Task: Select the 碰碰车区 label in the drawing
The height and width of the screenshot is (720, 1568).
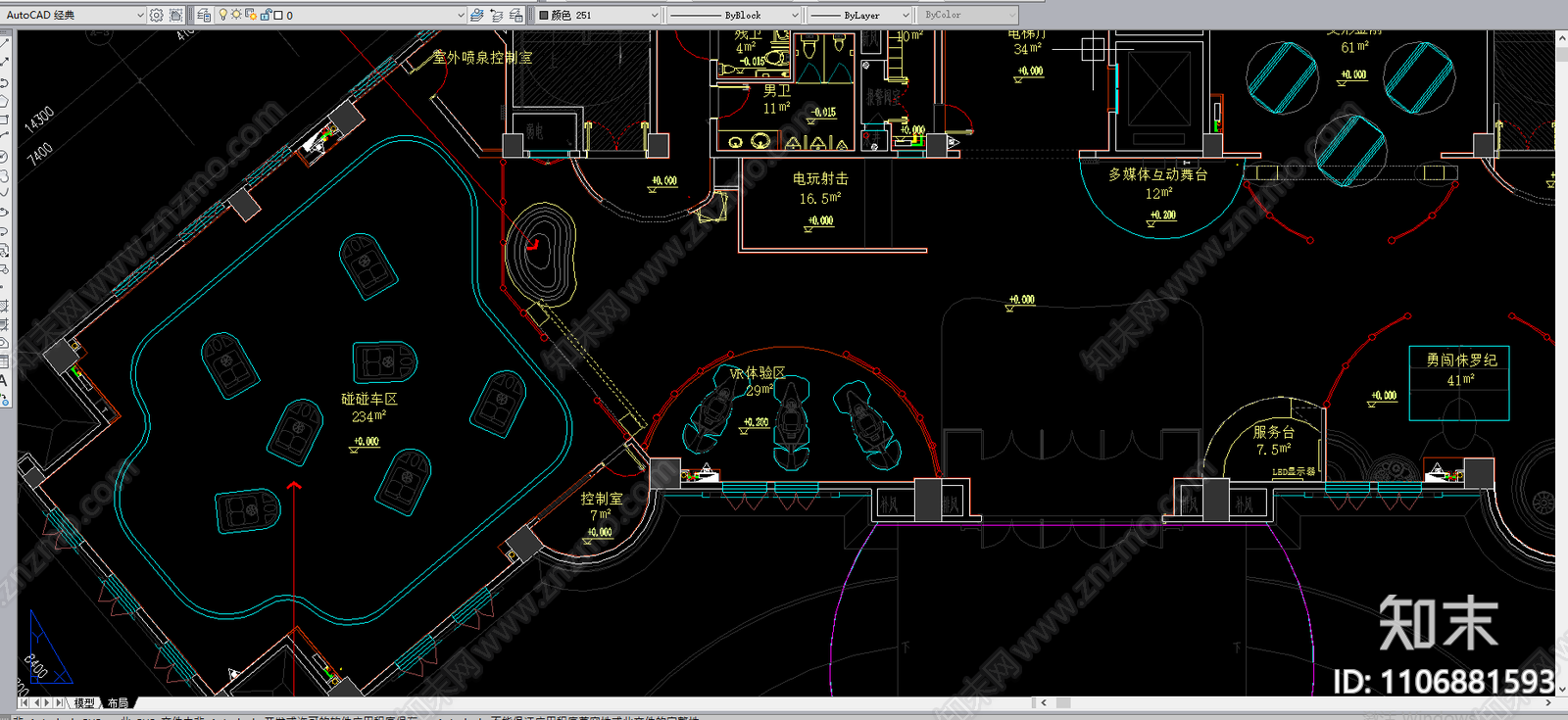Action: tap(369, 399)
